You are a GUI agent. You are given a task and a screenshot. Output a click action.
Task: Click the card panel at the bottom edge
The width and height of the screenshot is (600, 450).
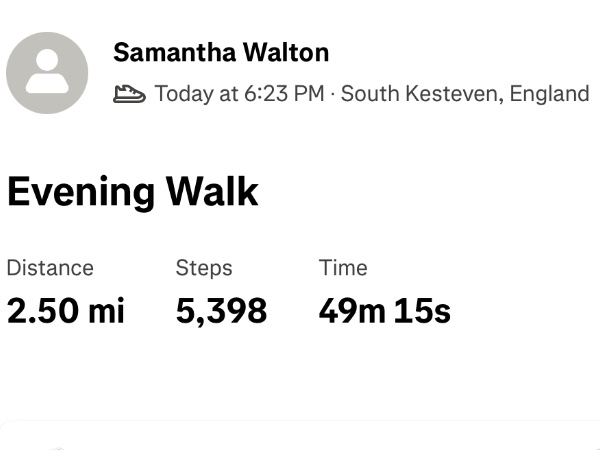(x=300, y=437)
